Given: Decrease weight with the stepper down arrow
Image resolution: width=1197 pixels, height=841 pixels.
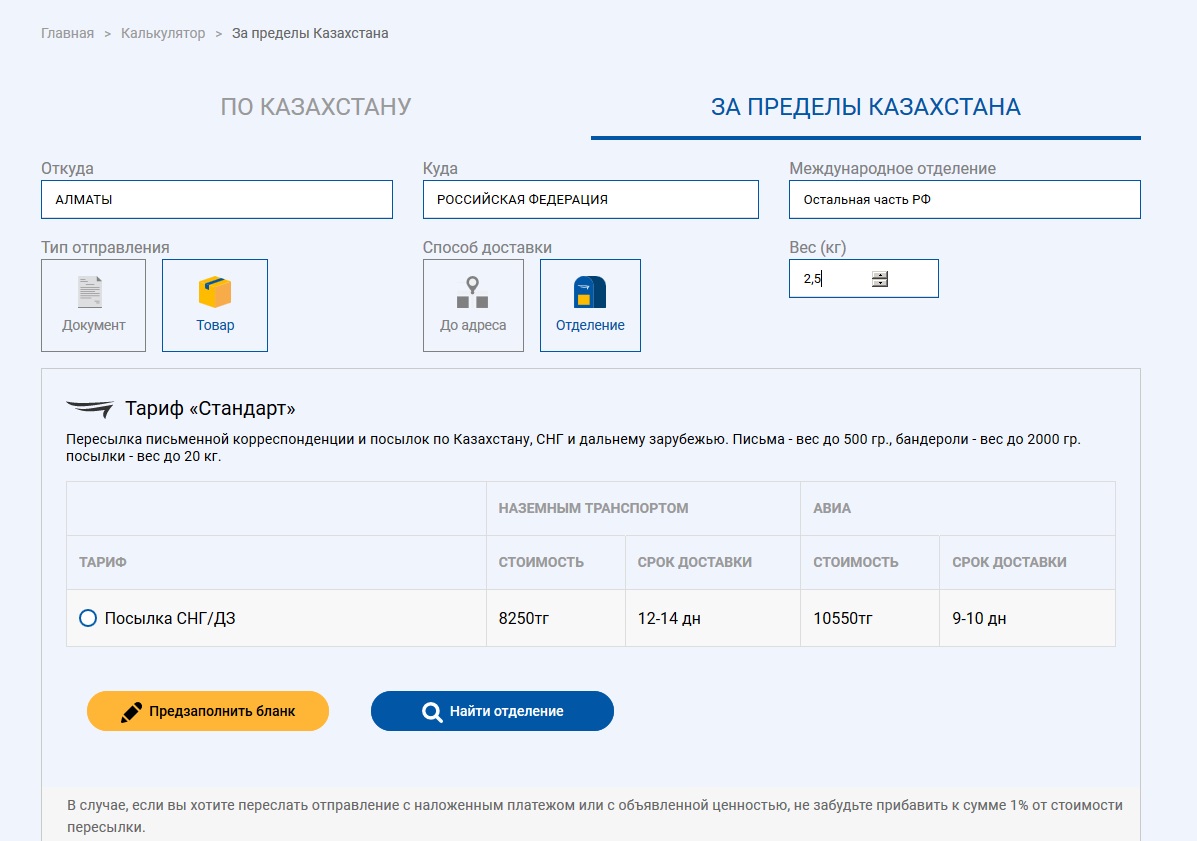Looking at the screenshot, I should coord(879,284).
